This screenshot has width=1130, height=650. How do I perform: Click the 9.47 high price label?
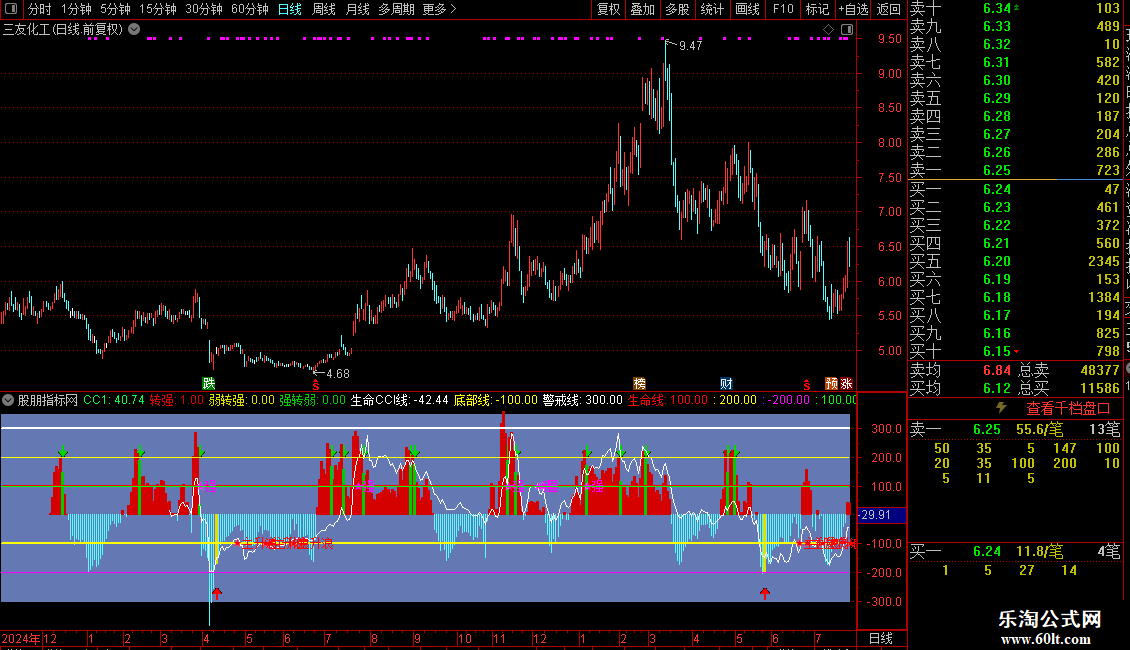coord(690,45)
